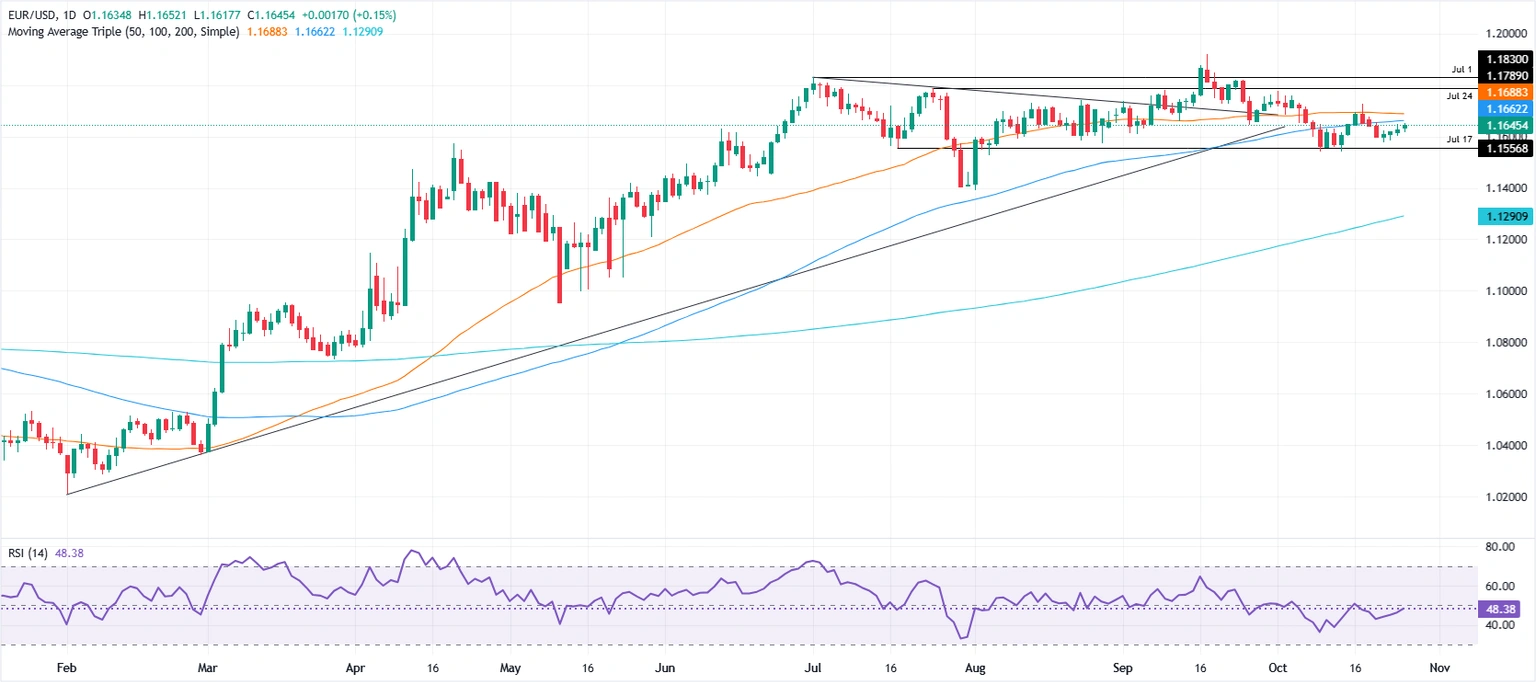The width and height of the screenshot is (1536, 682).
Task: Select the green current price badge 1.16454
Action: point(1506,125)
